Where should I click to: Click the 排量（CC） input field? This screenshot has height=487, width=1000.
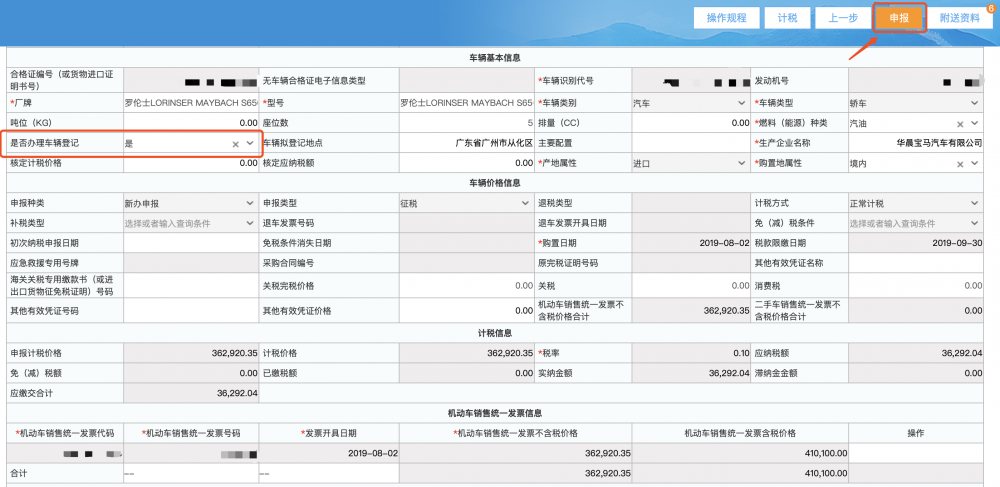click(690, 123)
